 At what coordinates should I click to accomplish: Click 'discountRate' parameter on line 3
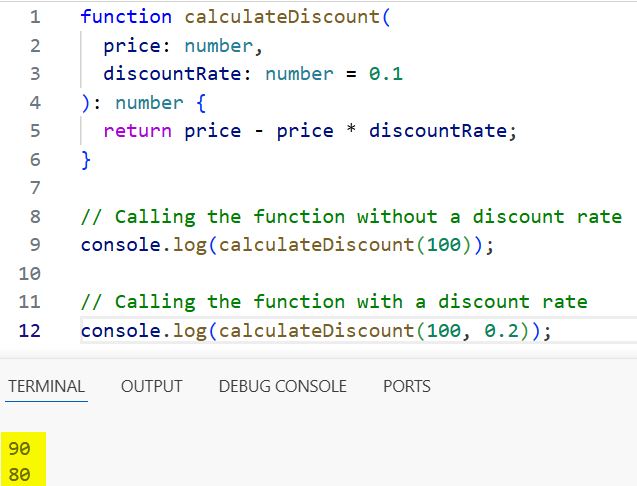(x=172, y=74)
